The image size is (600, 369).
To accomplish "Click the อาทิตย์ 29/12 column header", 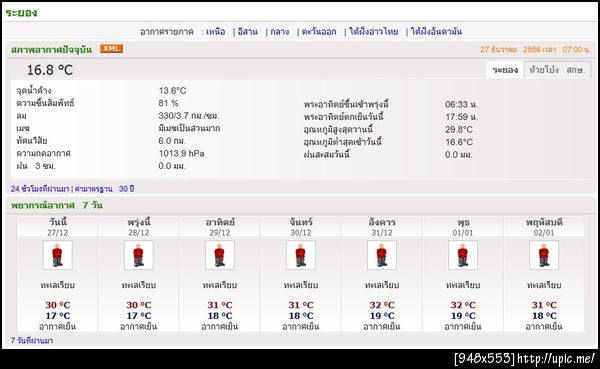I will coord(220,227).
